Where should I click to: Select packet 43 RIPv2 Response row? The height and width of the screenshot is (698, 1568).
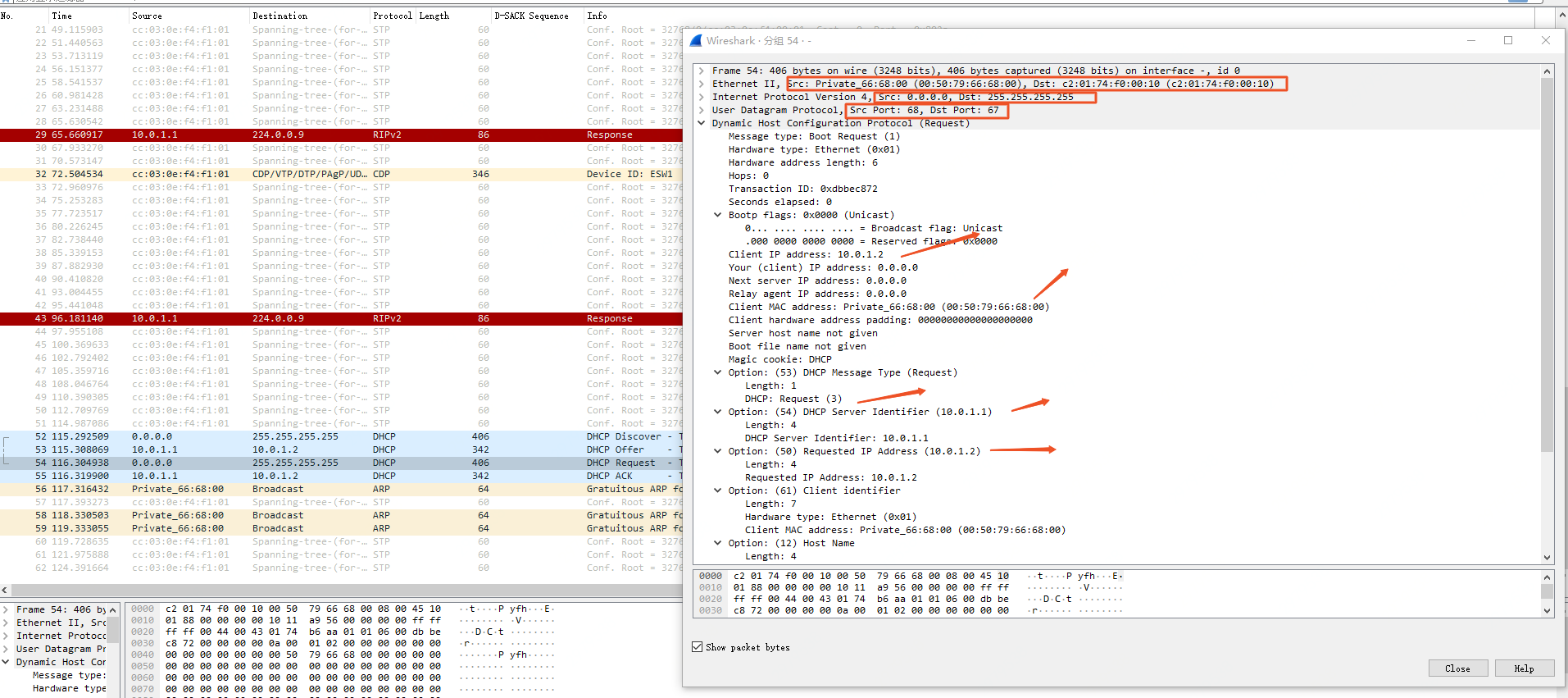(341, 318)
